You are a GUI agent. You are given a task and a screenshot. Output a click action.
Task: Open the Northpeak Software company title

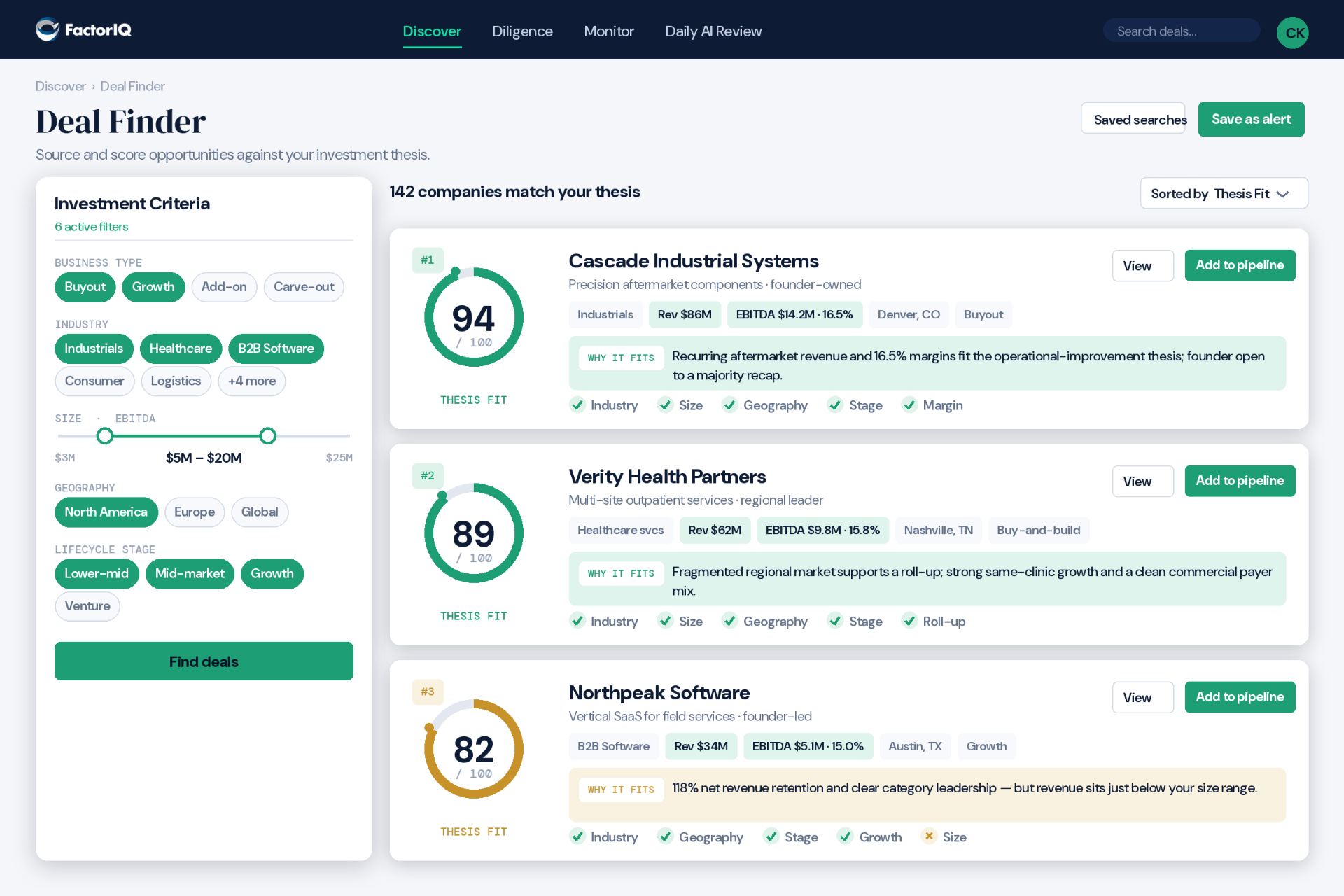(x=659, y=692)
